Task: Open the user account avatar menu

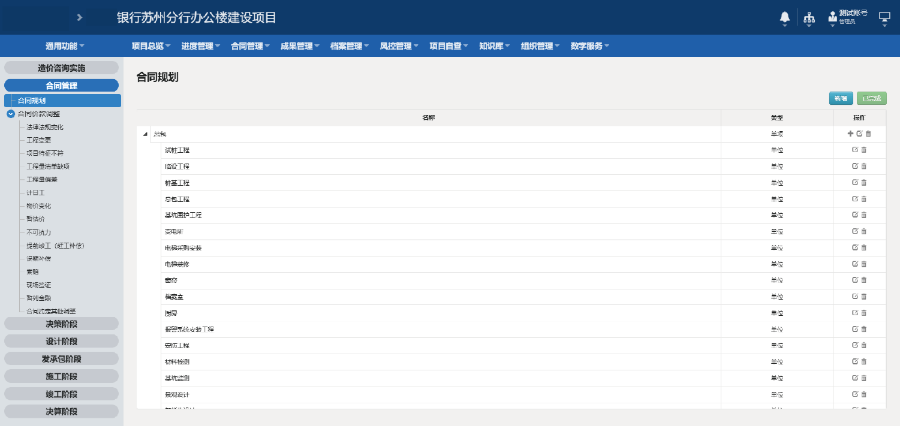Action: [833, 18]
